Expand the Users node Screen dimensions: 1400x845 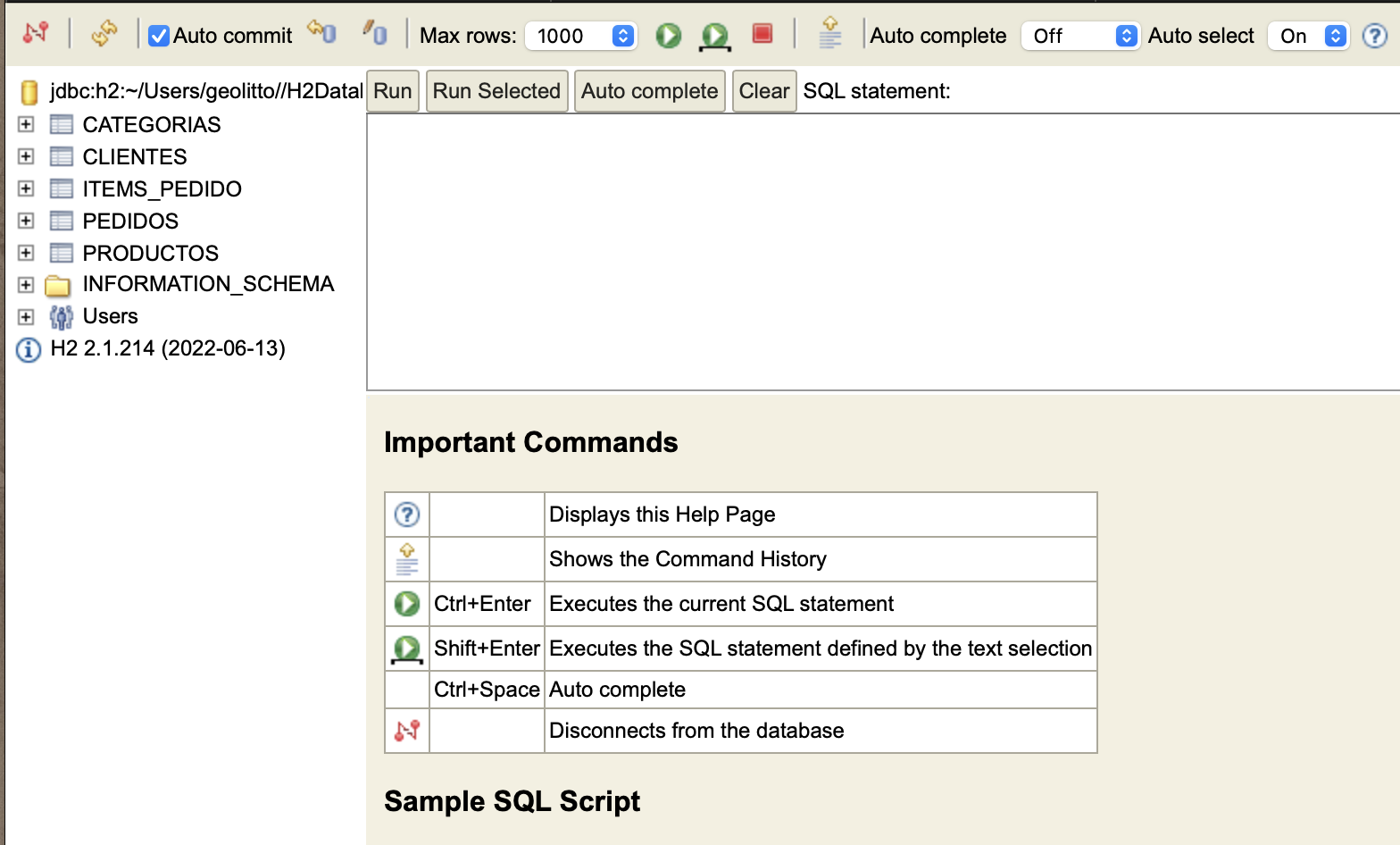[x=26, y=317]
